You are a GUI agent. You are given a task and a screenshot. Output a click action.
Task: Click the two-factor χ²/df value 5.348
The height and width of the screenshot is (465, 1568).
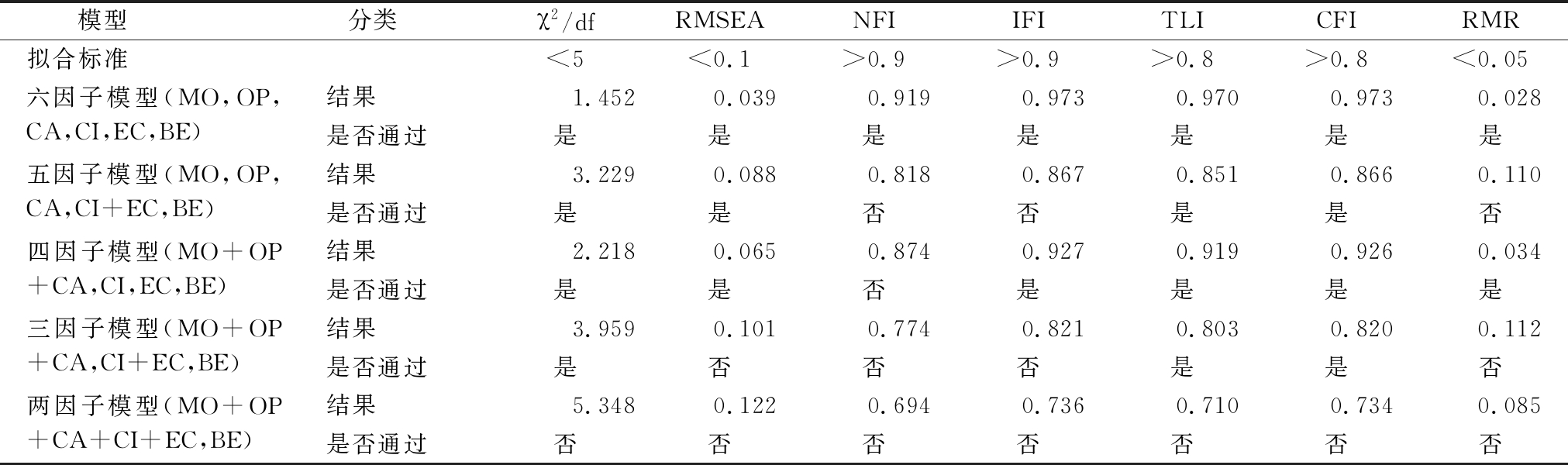604,405
